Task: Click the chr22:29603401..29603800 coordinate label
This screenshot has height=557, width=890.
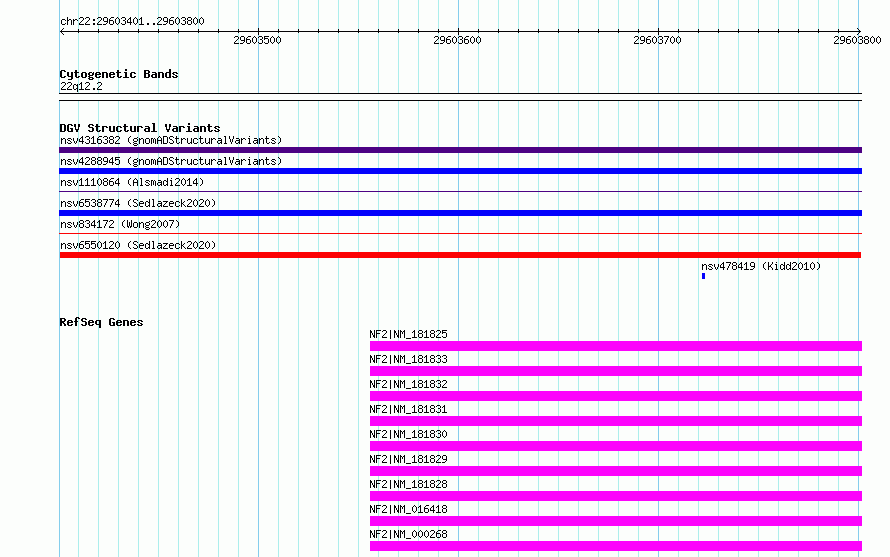Action: [132, 22]
